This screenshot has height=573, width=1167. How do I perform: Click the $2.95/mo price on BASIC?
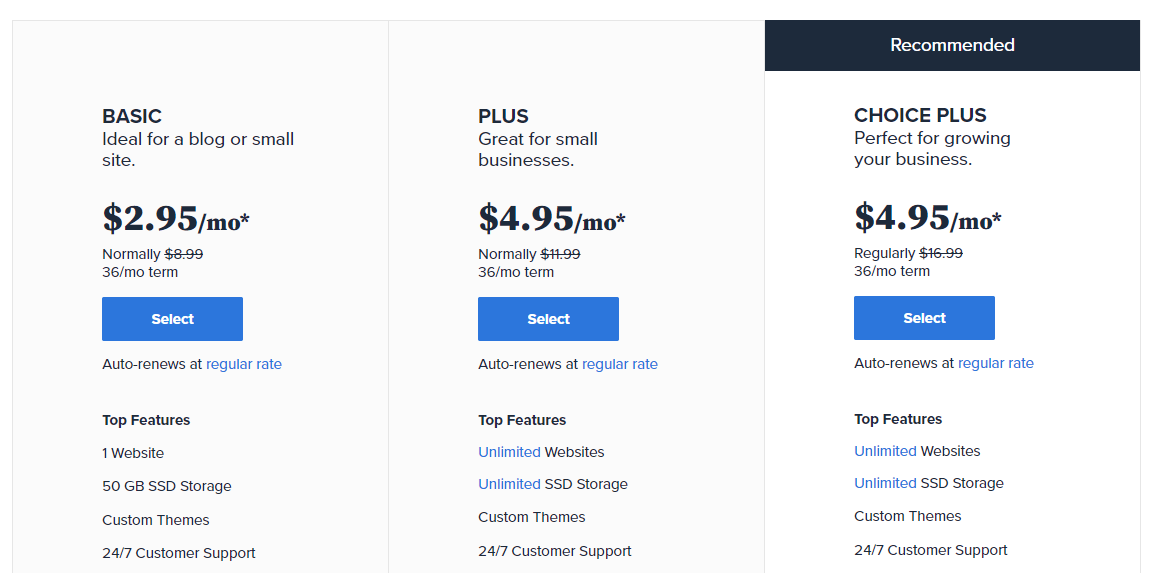click(x=176, y=218)
